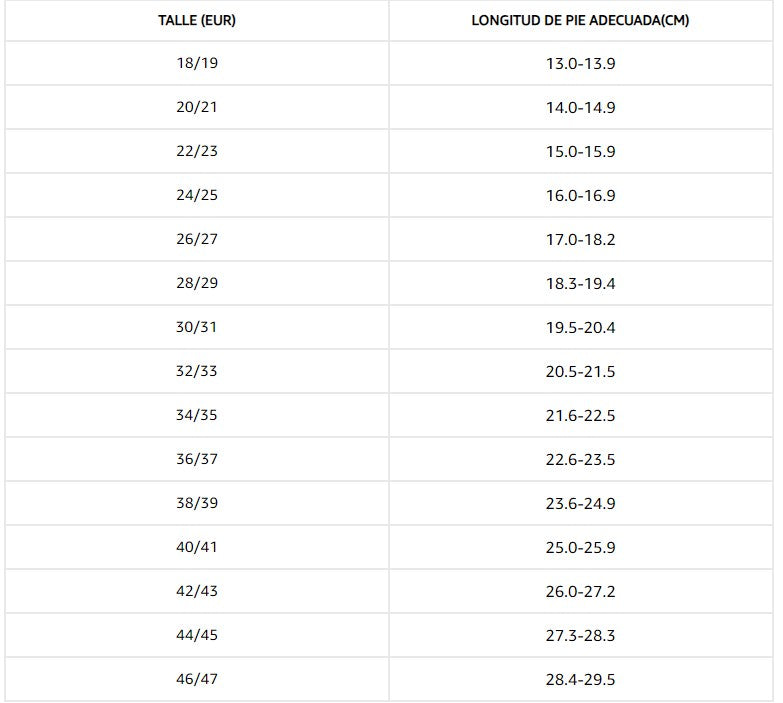
Task: Click the 46/47 size cell
Action: 197,679
